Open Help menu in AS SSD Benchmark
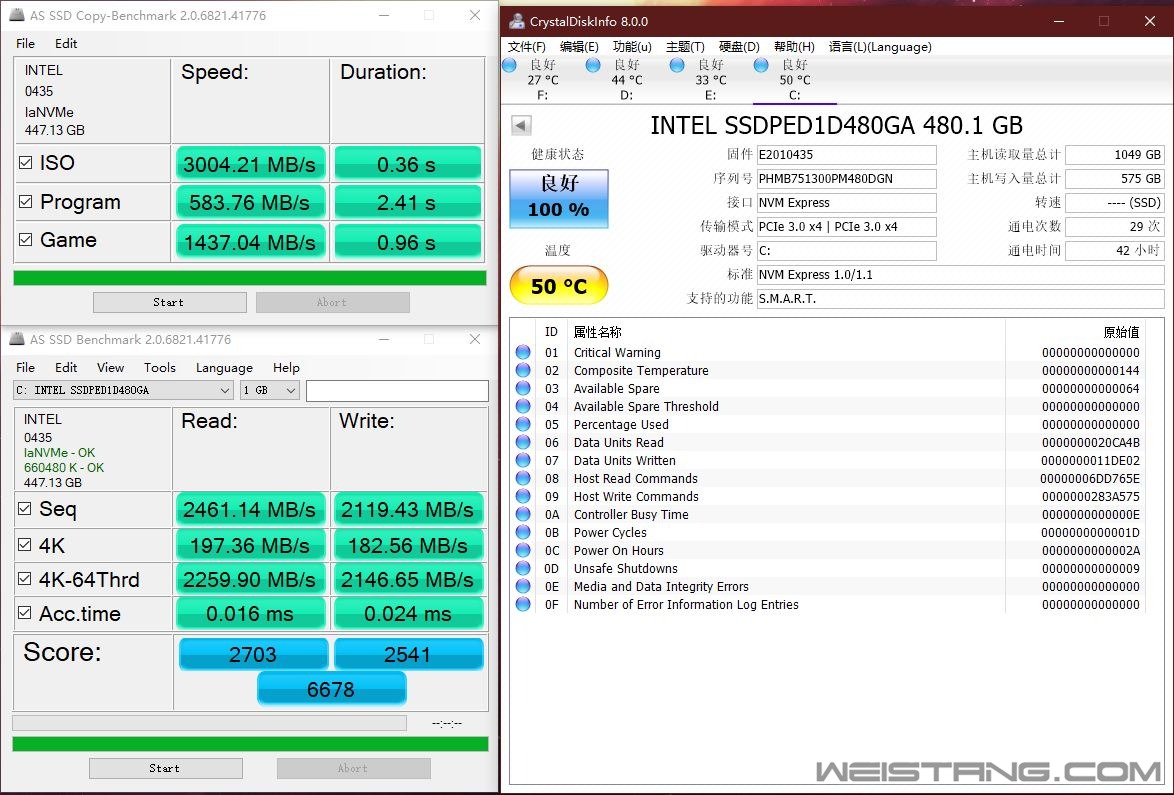Image resolution: width=1174 pixels, height=795 pixels. pos(286,368)
